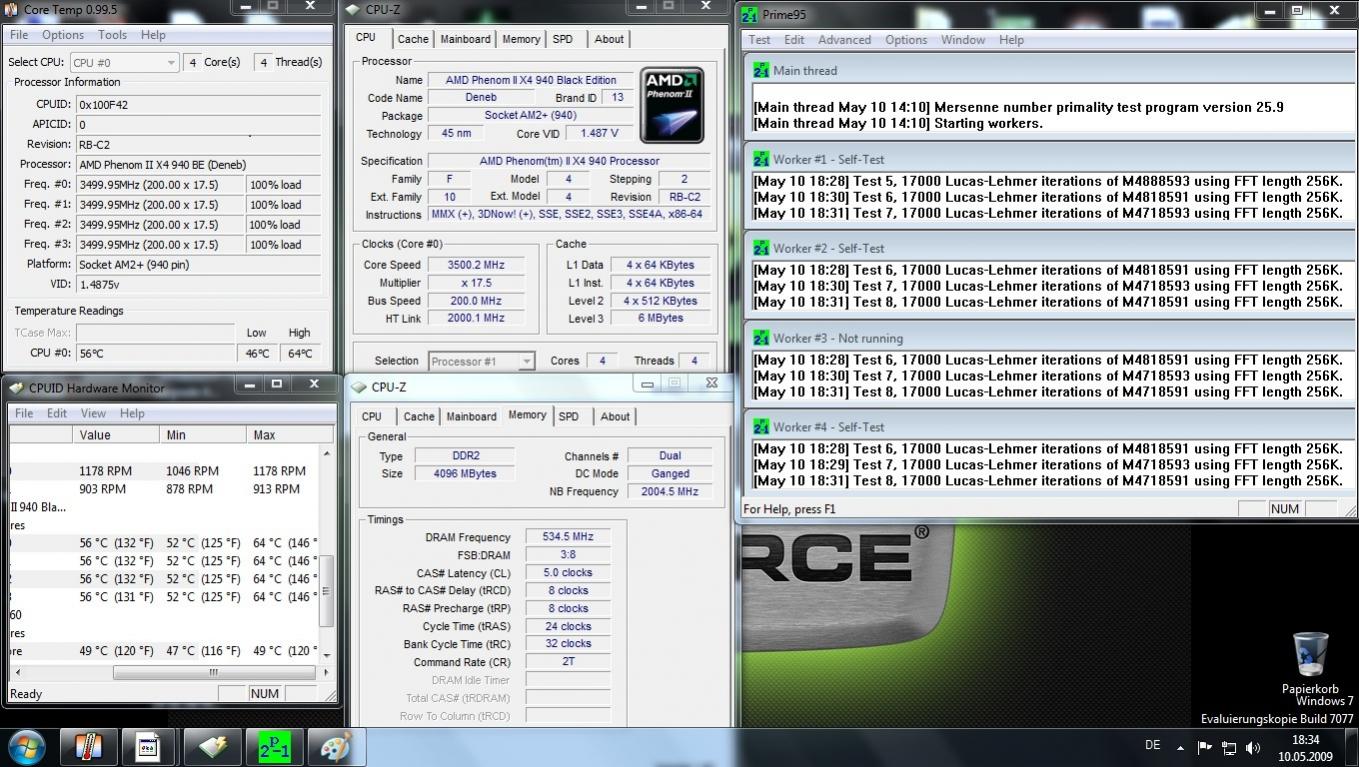Open the Prime95 taskbar icon

click(273, 747)
